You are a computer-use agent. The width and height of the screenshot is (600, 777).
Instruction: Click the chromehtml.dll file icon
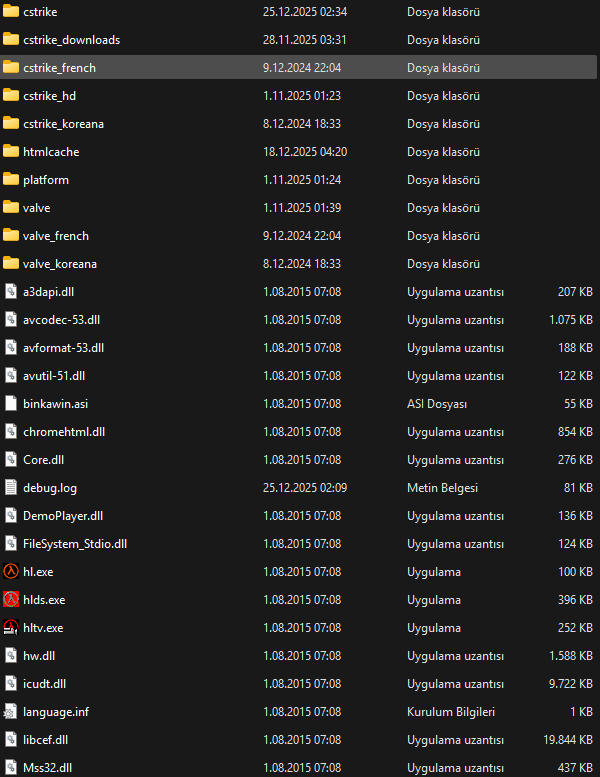(x=11, y=432)
